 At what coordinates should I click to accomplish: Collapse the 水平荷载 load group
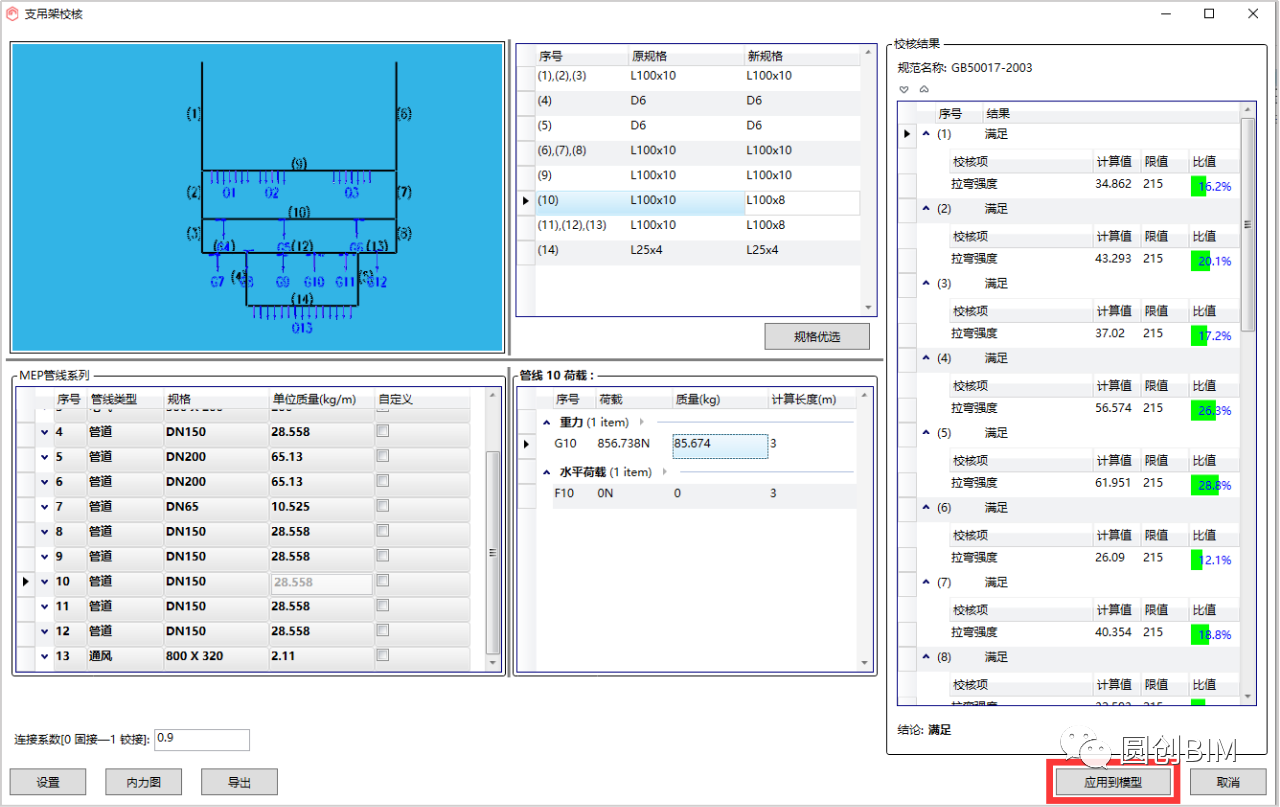(x=547, y=472)
